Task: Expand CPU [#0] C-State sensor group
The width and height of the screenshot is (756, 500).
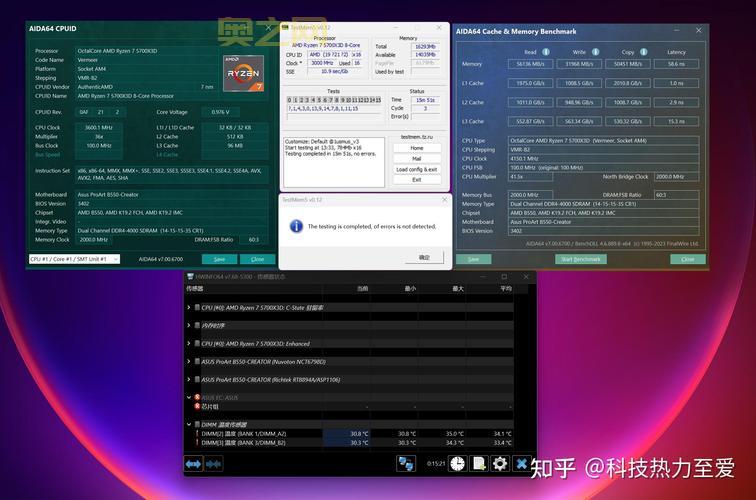Action: (x=189, y=307)
